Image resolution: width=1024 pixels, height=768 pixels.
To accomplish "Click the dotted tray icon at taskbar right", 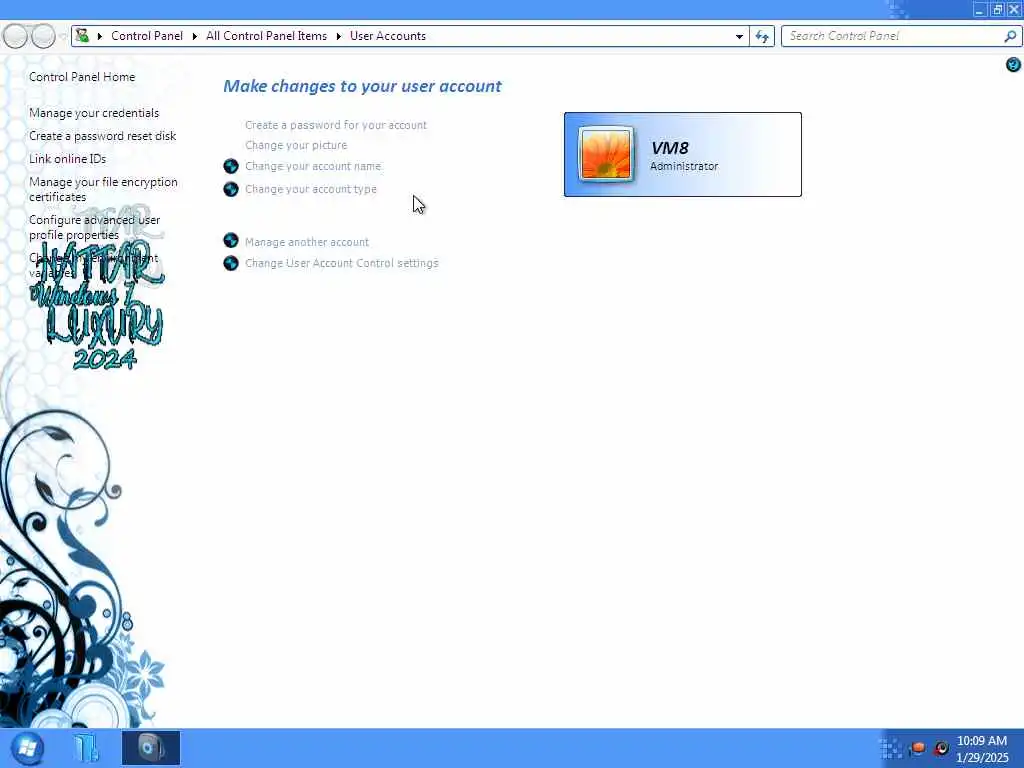I will click(891, 748).
